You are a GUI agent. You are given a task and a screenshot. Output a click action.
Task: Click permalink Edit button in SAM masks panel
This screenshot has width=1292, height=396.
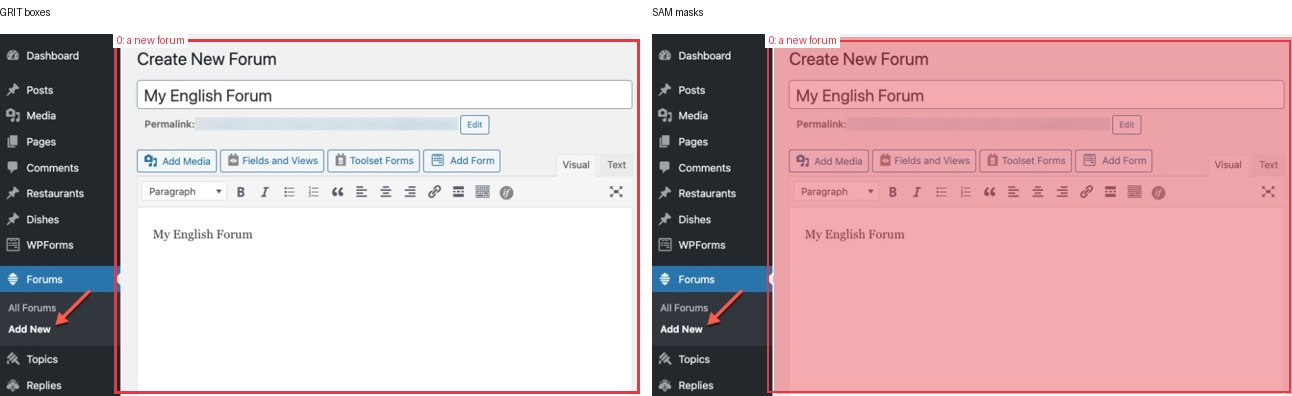click(1126, 125)
